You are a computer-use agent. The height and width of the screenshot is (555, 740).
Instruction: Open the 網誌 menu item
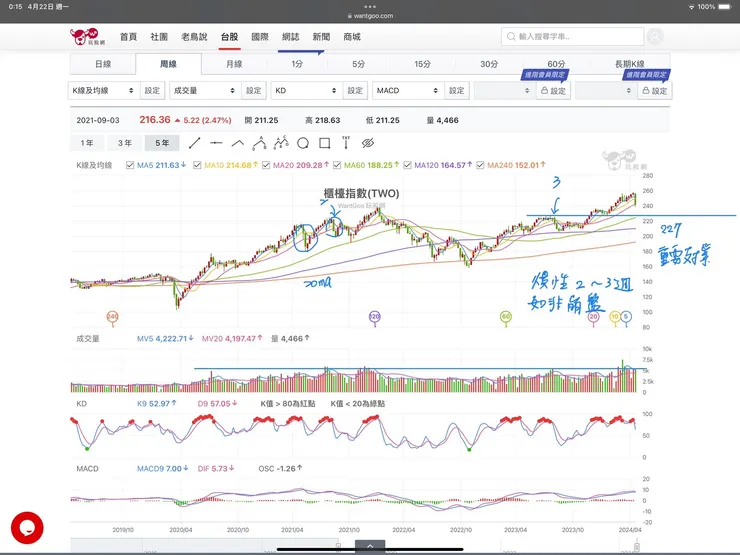tap(291, 37)
